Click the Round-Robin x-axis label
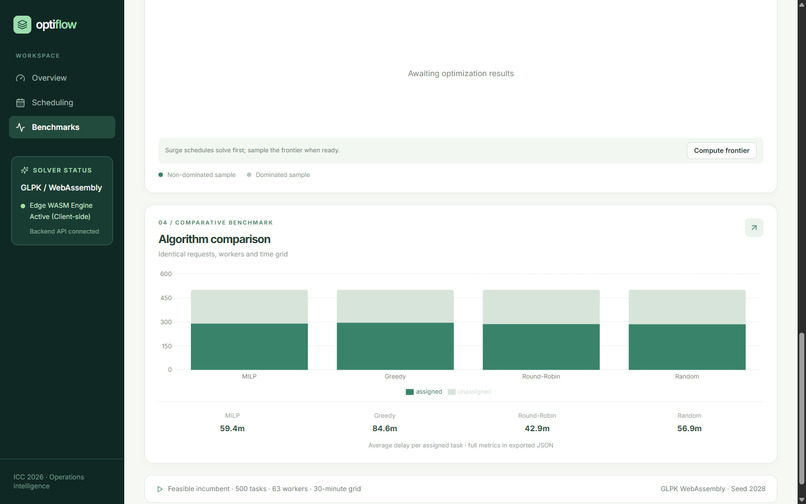This screenshot has width=806, height=504. click(x=541, y=376)
